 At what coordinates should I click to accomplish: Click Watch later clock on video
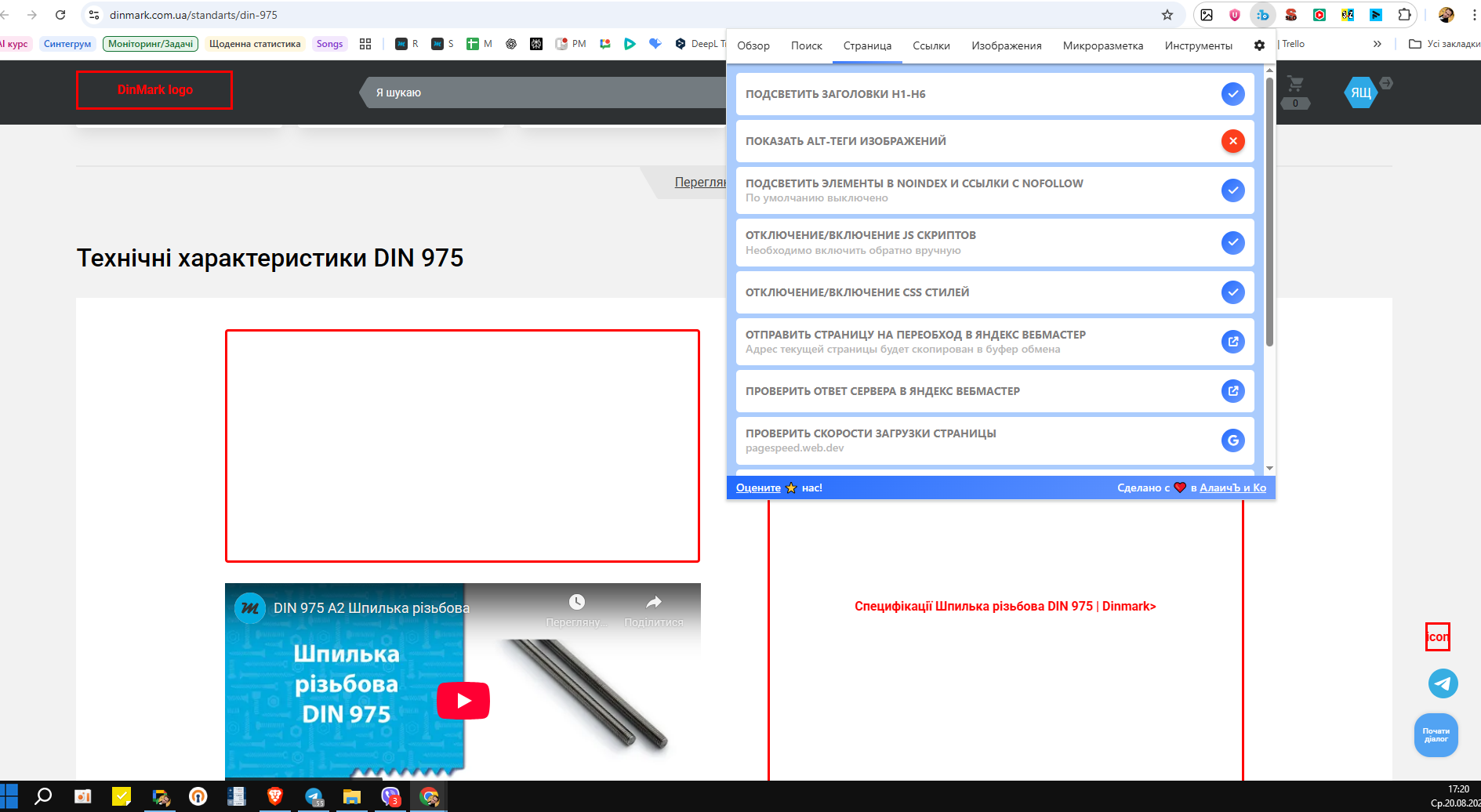coord(577,602)
